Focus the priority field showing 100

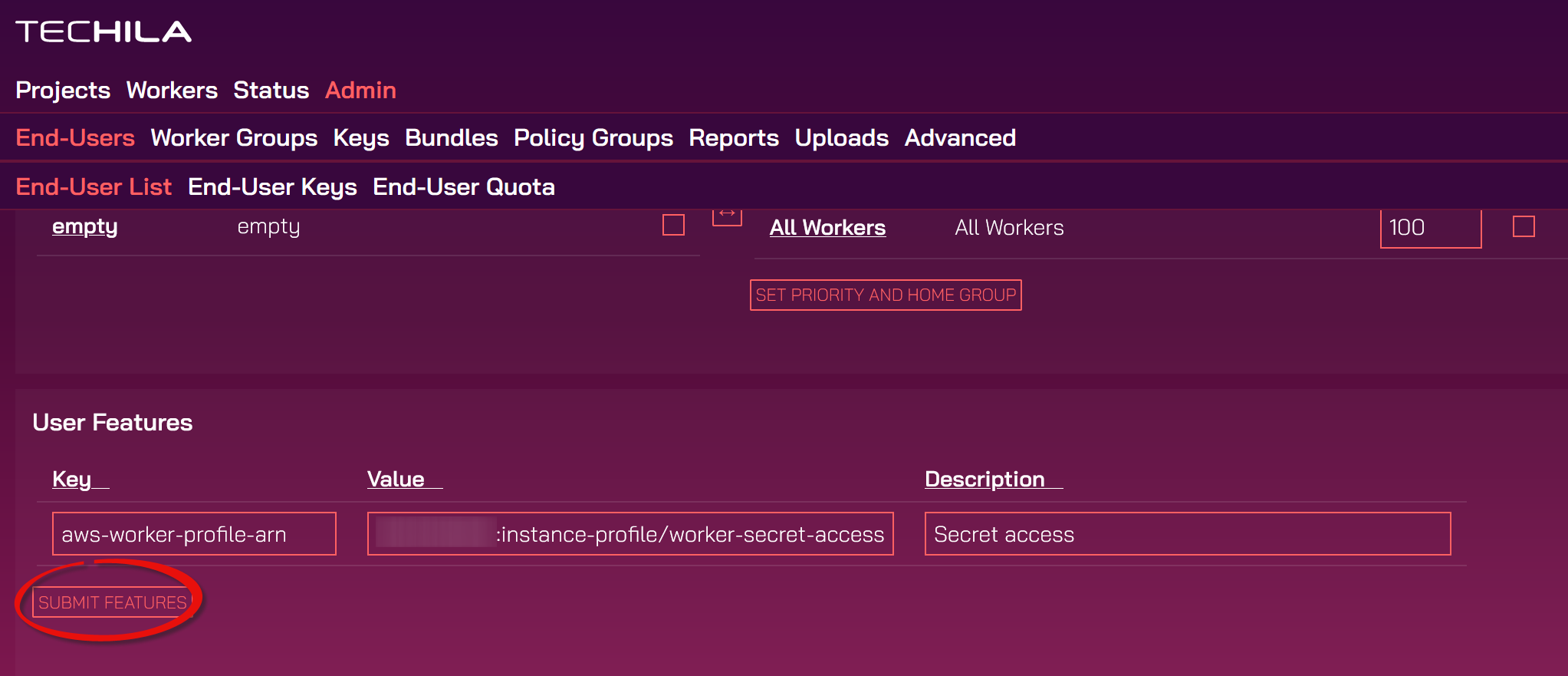[x=1429, y=228]
